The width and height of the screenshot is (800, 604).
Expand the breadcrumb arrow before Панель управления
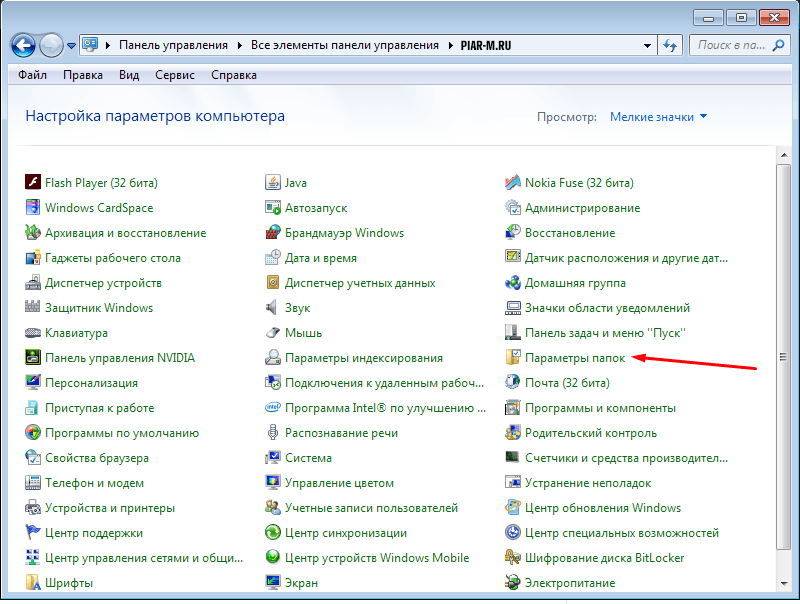tap(108, 45)
